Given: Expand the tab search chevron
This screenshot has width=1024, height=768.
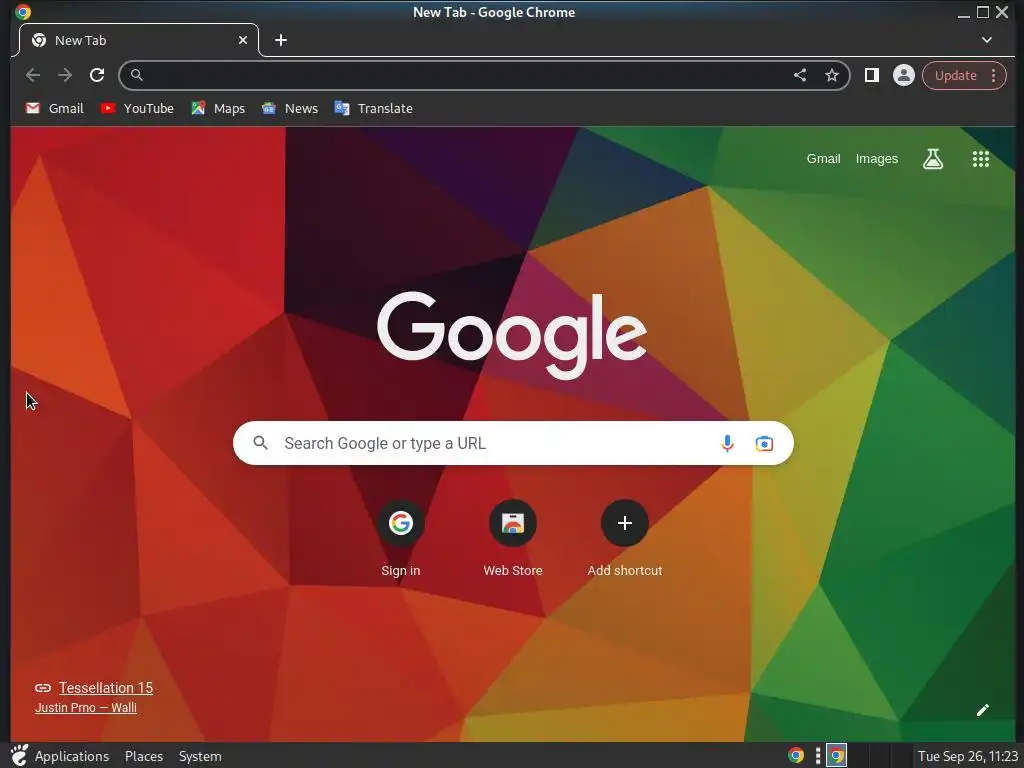Looking at the screenshot, I should (x=987, y=40).
